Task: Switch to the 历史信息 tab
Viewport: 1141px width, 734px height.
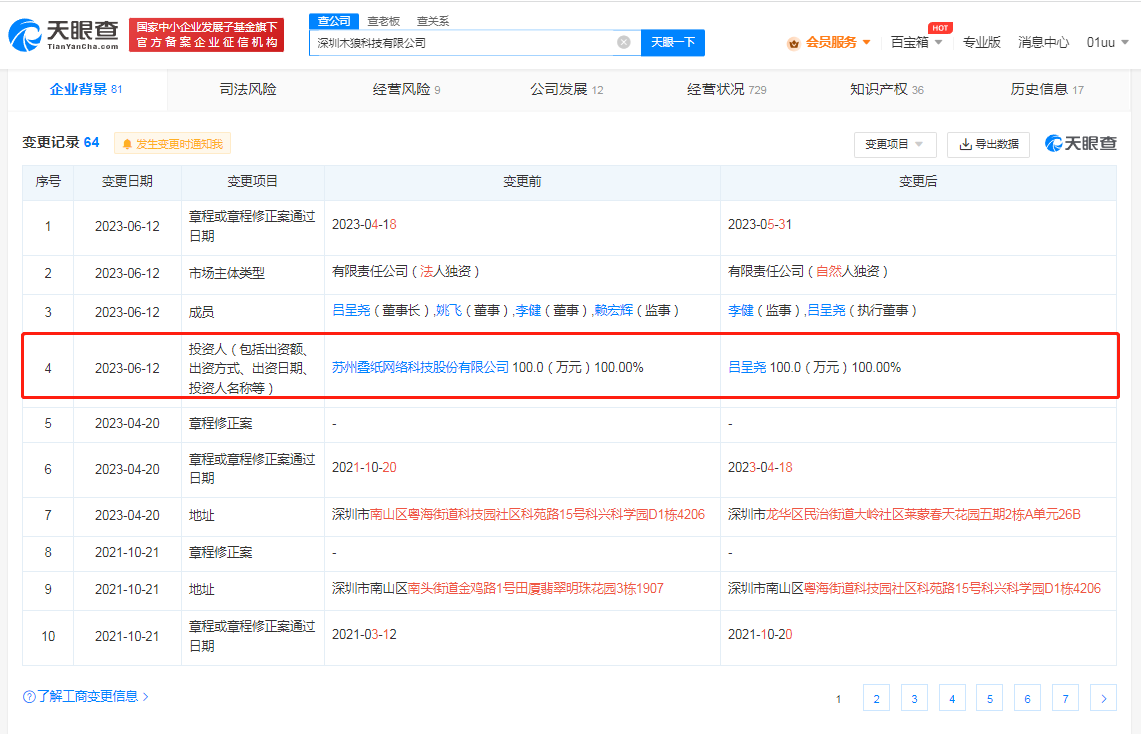Action: click(1046, 89)
